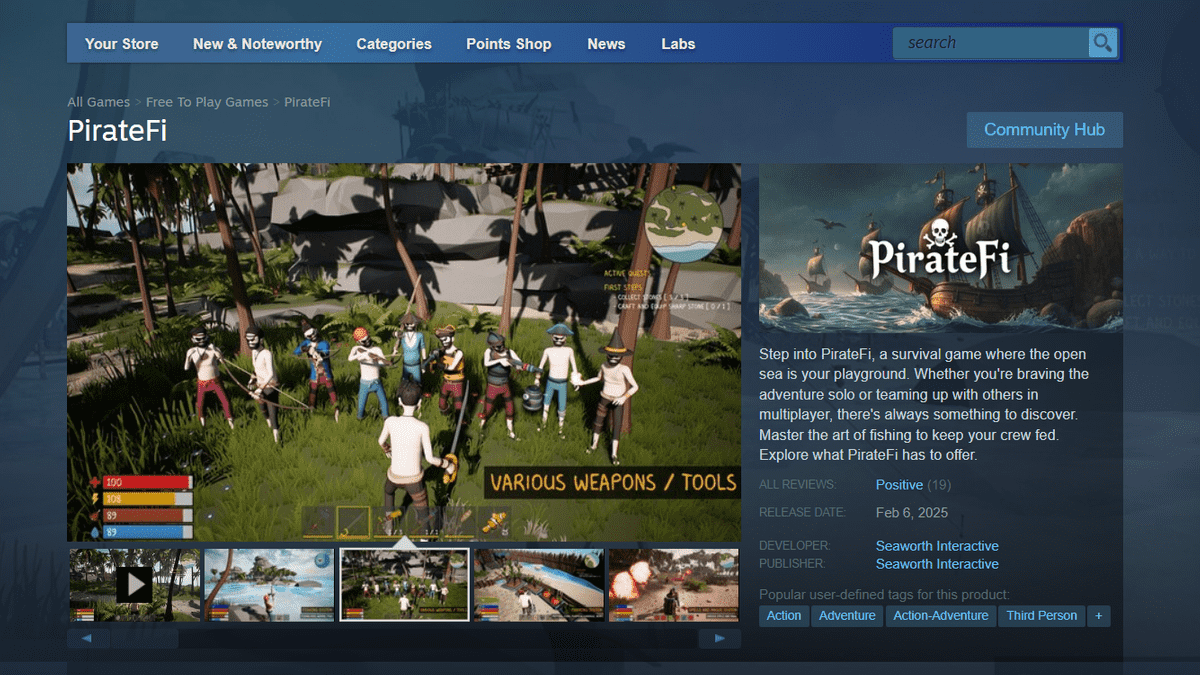The width and height of the screenshot is (1200, 675).
Task: Select the Third Person tag
Action: click(x=1042, y=616)
